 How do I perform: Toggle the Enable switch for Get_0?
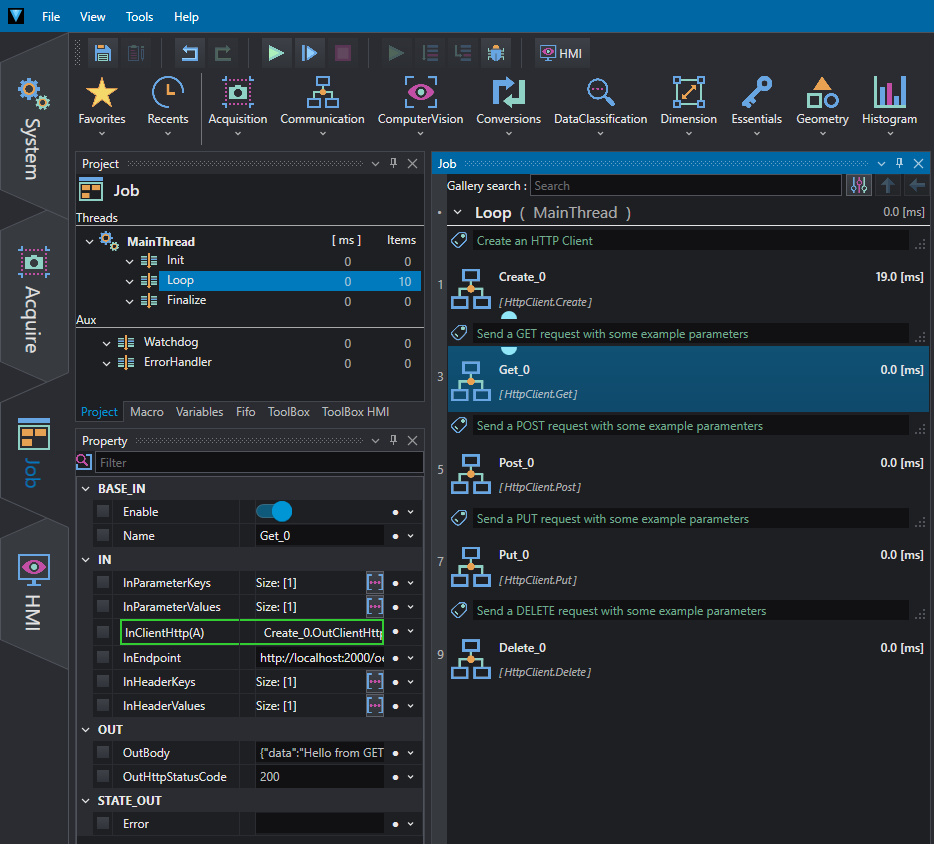274,512
